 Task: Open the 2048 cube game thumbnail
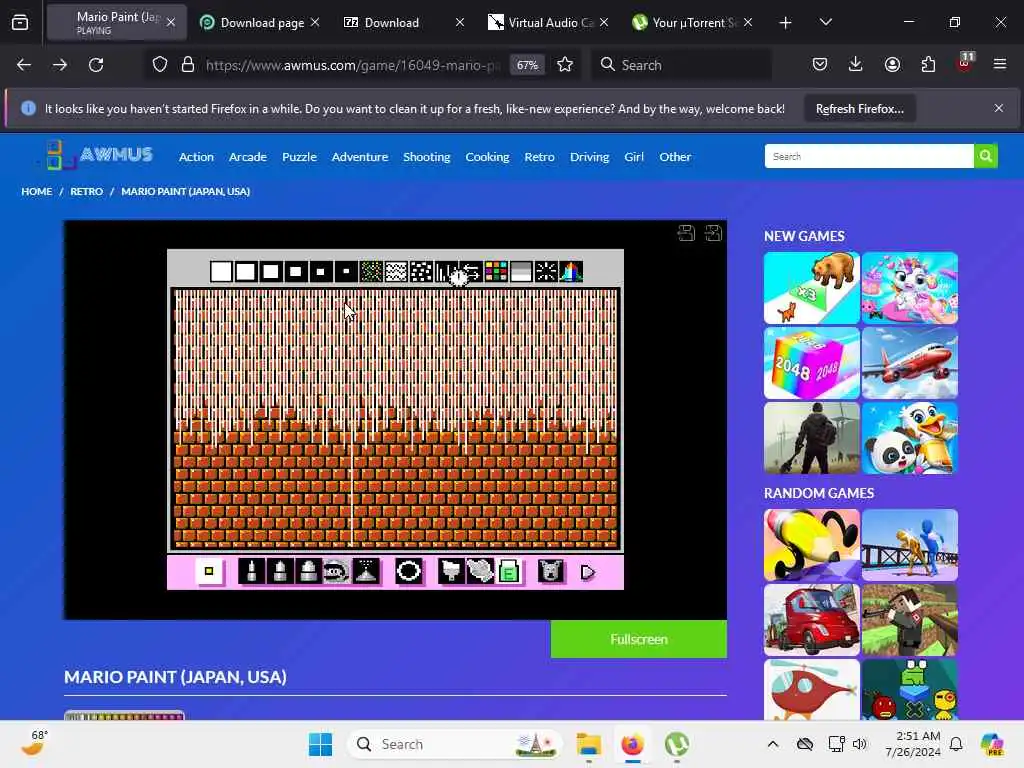812,363
